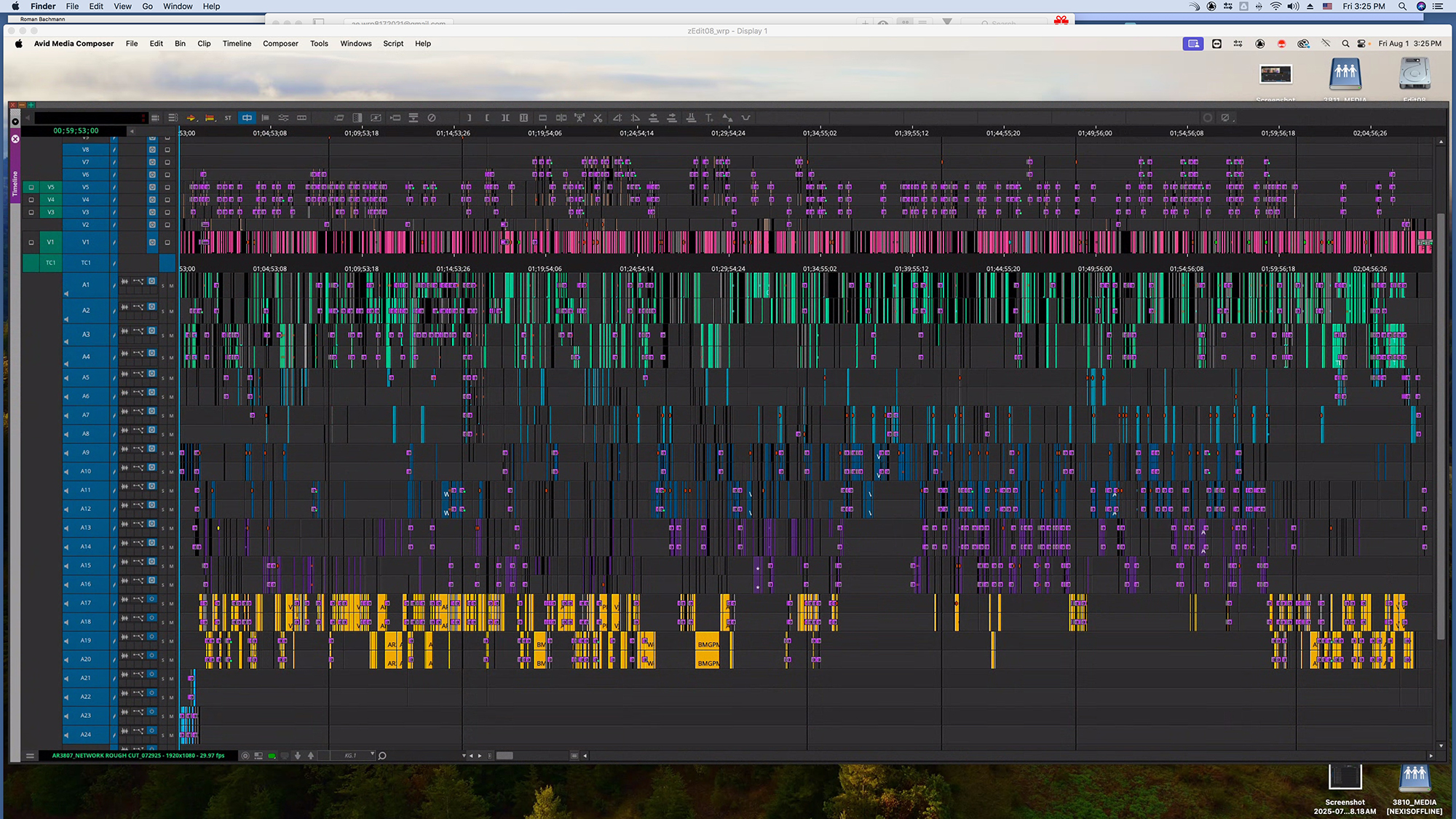Open the Composer menu
This screenshot has width=1456, height=819.
tap(280, 44)
